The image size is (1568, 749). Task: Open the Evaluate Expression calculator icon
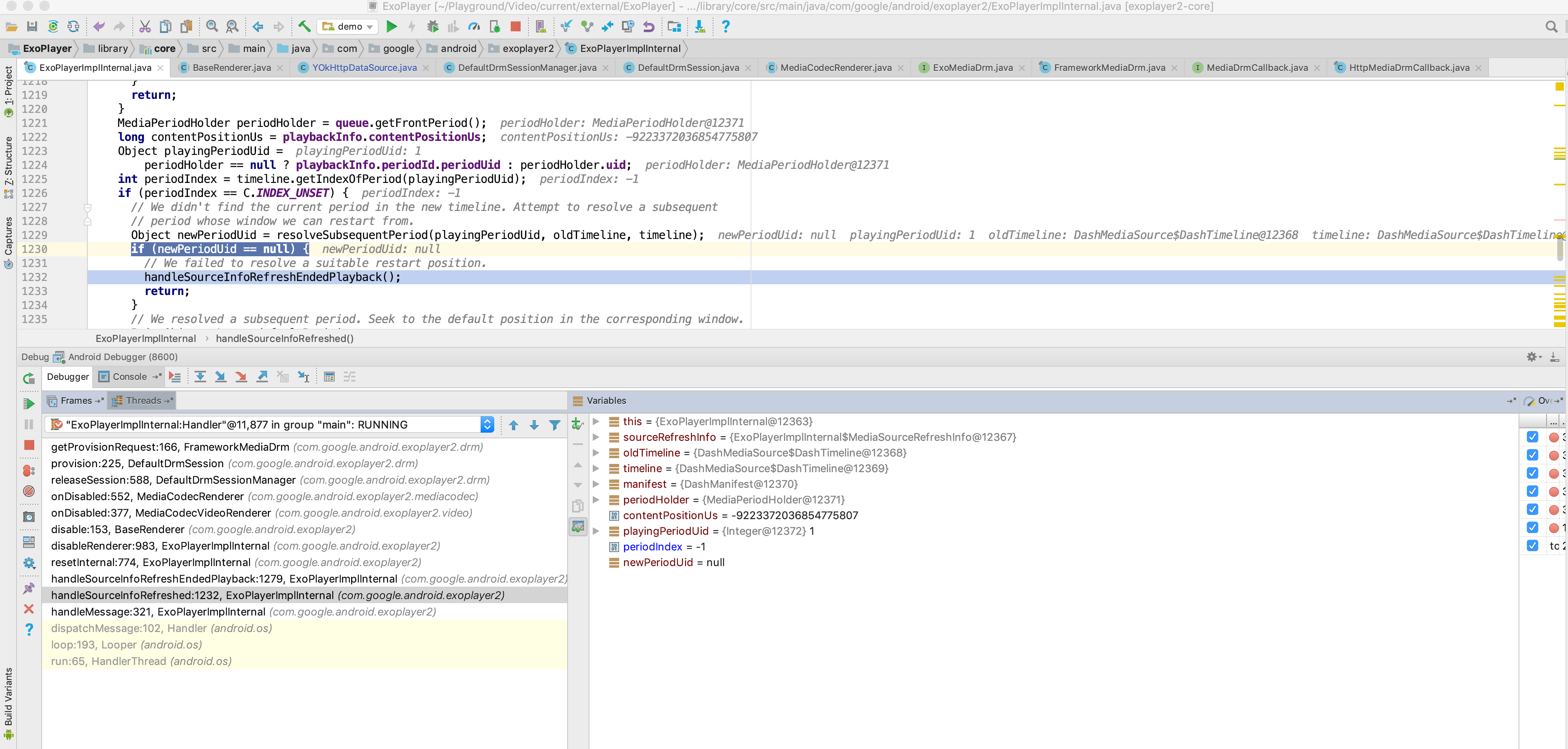(x=329, y=376)
